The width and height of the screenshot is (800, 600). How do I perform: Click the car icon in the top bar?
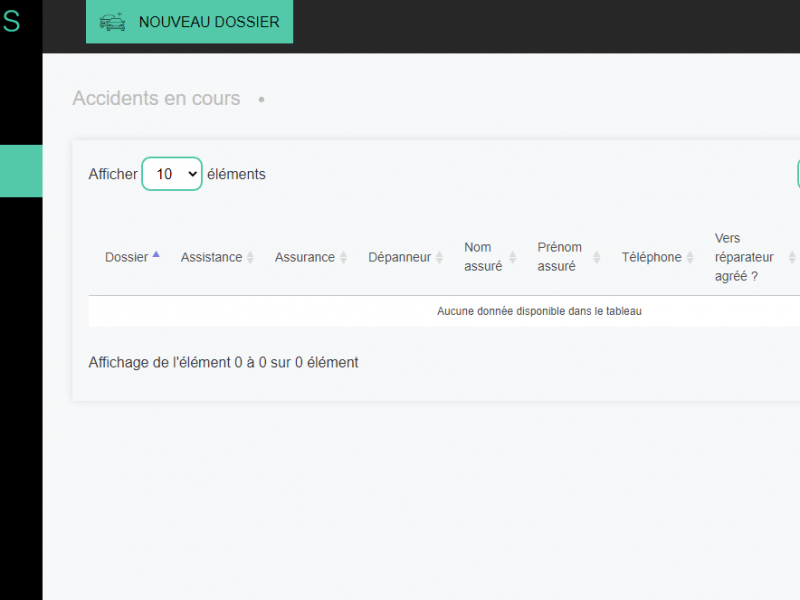[x=113, y=22]
